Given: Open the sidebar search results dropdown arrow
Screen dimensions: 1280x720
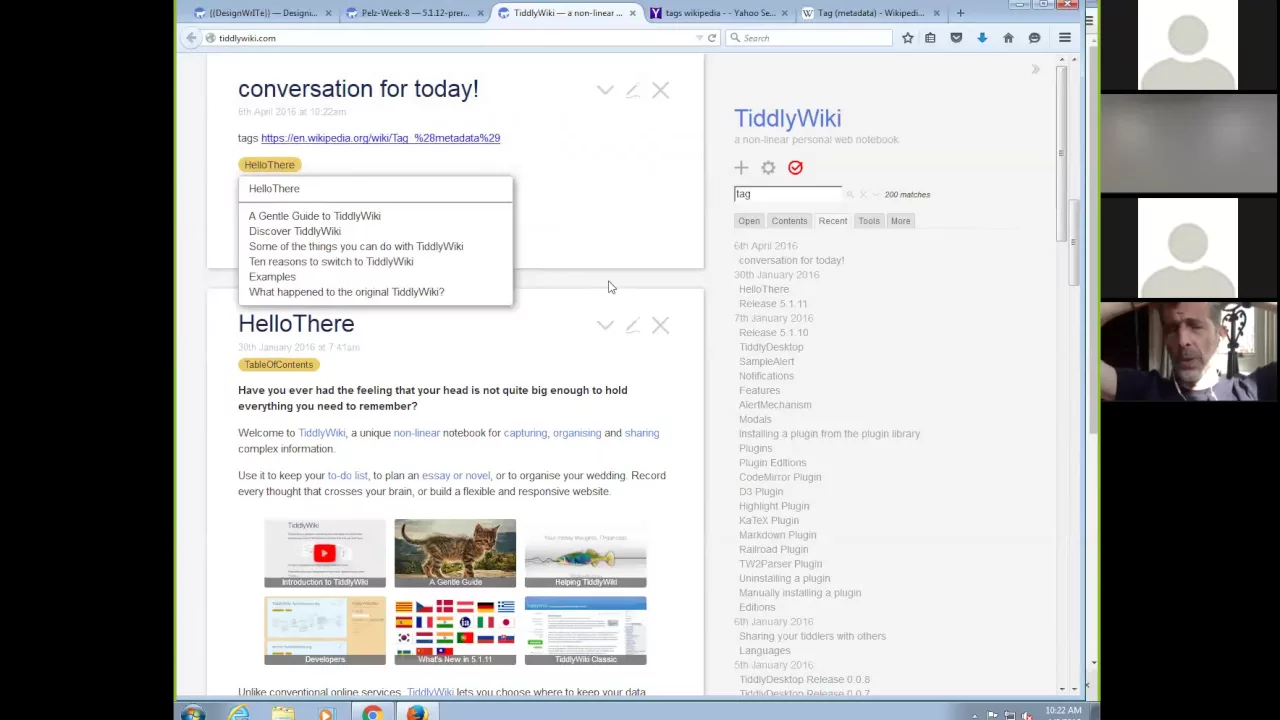Looking at the screenshot, I should 876,194.
